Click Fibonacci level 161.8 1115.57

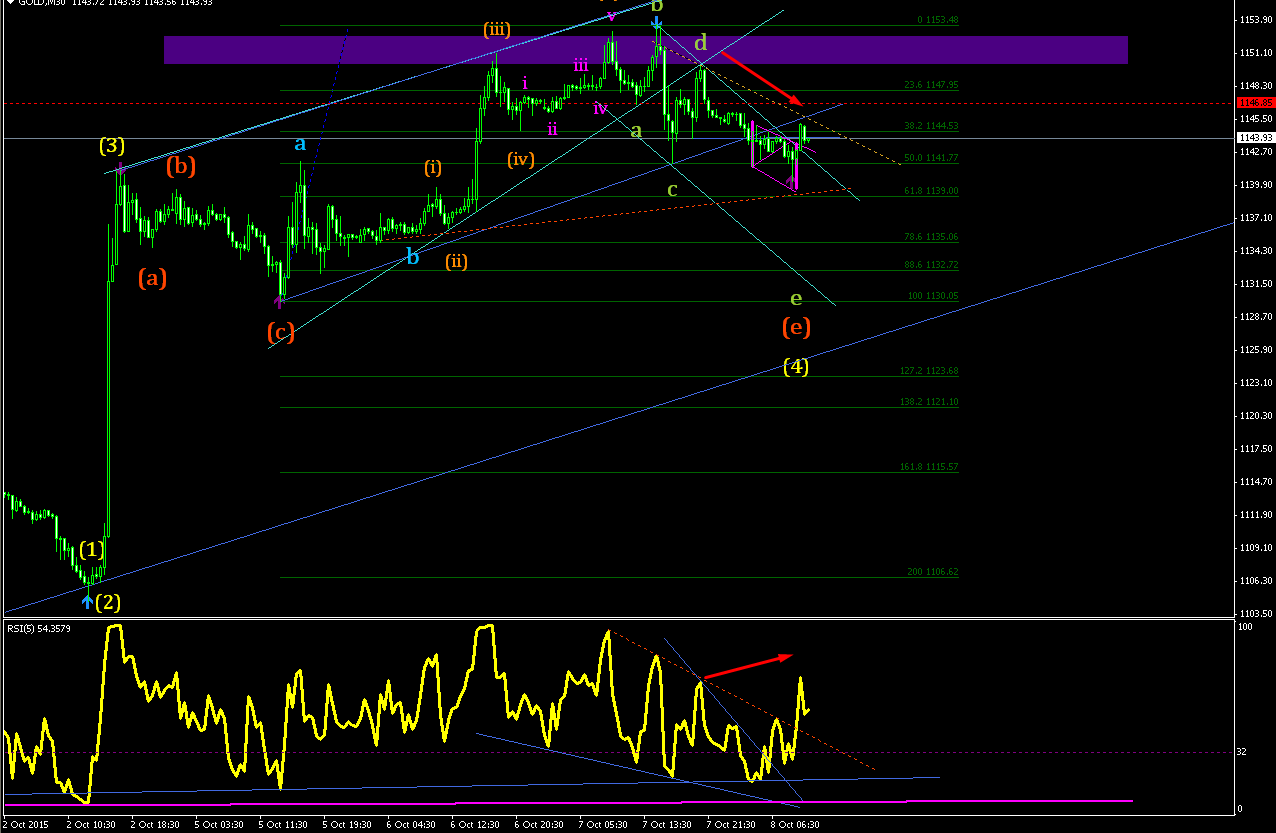(929, 467)
